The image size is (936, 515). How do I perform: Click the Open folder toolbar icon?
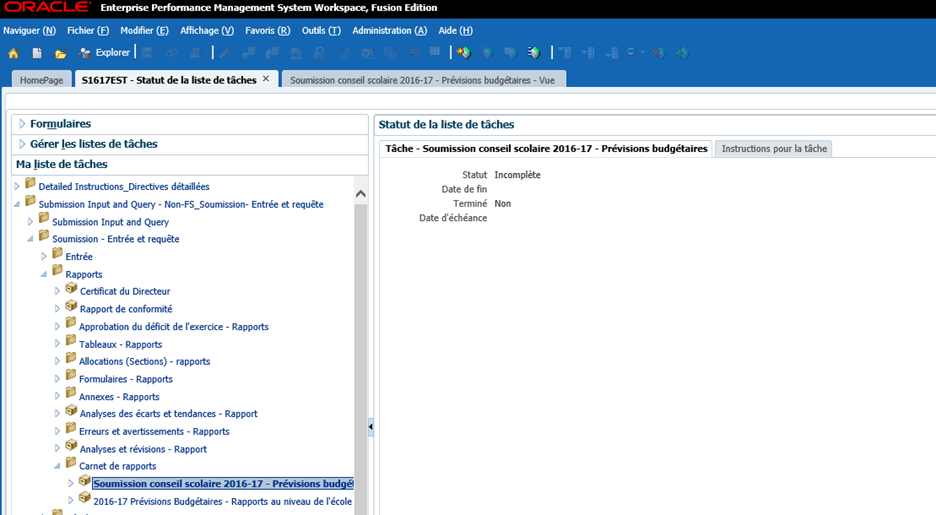point(61,53)
